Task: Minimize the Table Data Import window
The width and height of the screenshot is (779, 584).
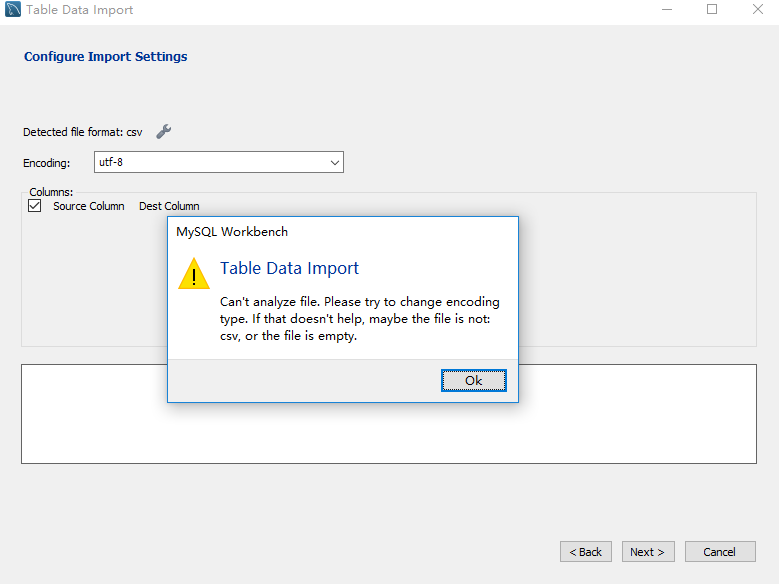Action: (667, 9)
